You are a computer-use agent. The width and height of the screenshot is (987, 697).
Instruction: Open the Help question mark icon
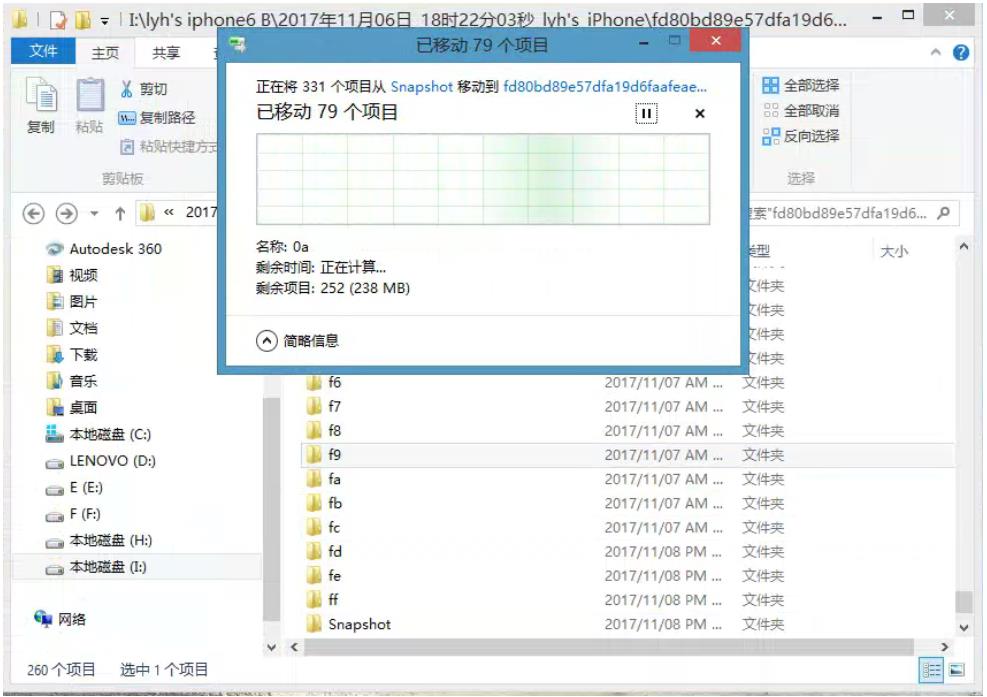pos(961,53)
